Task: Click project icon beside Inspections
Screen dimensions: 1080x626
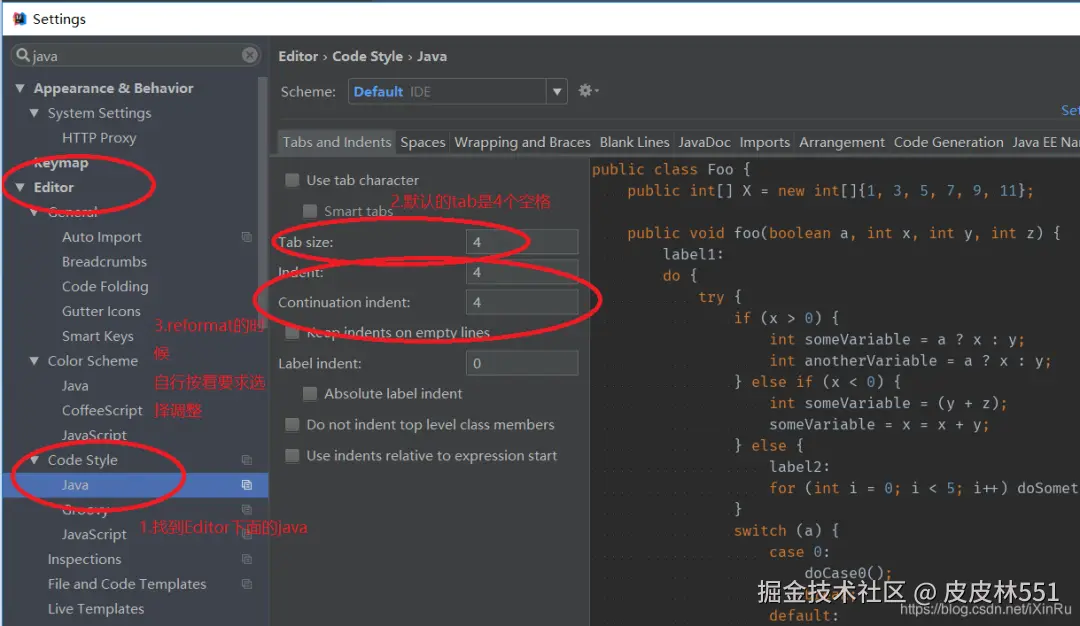Action: tap(247, 559)
